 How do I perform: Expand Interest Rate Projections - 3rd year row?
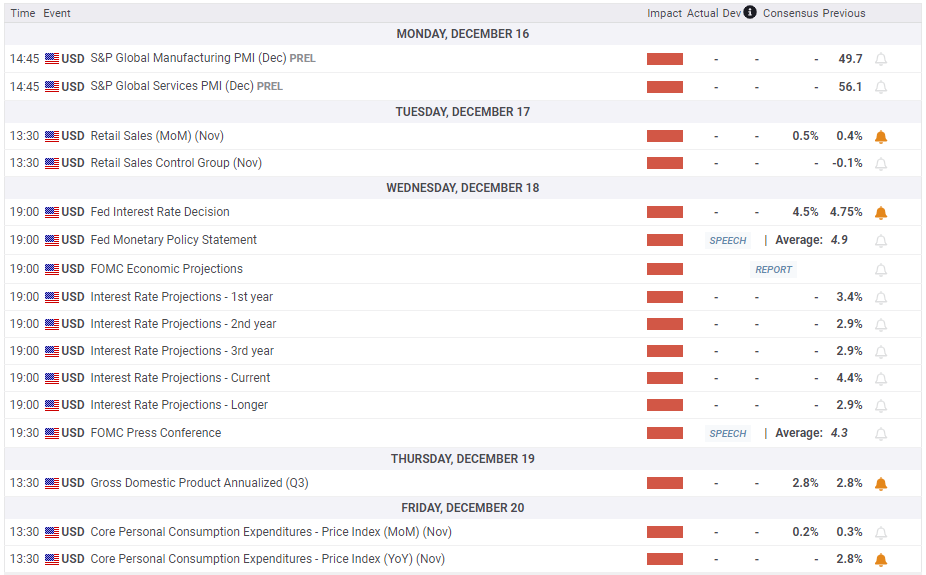tap(182, 351)
